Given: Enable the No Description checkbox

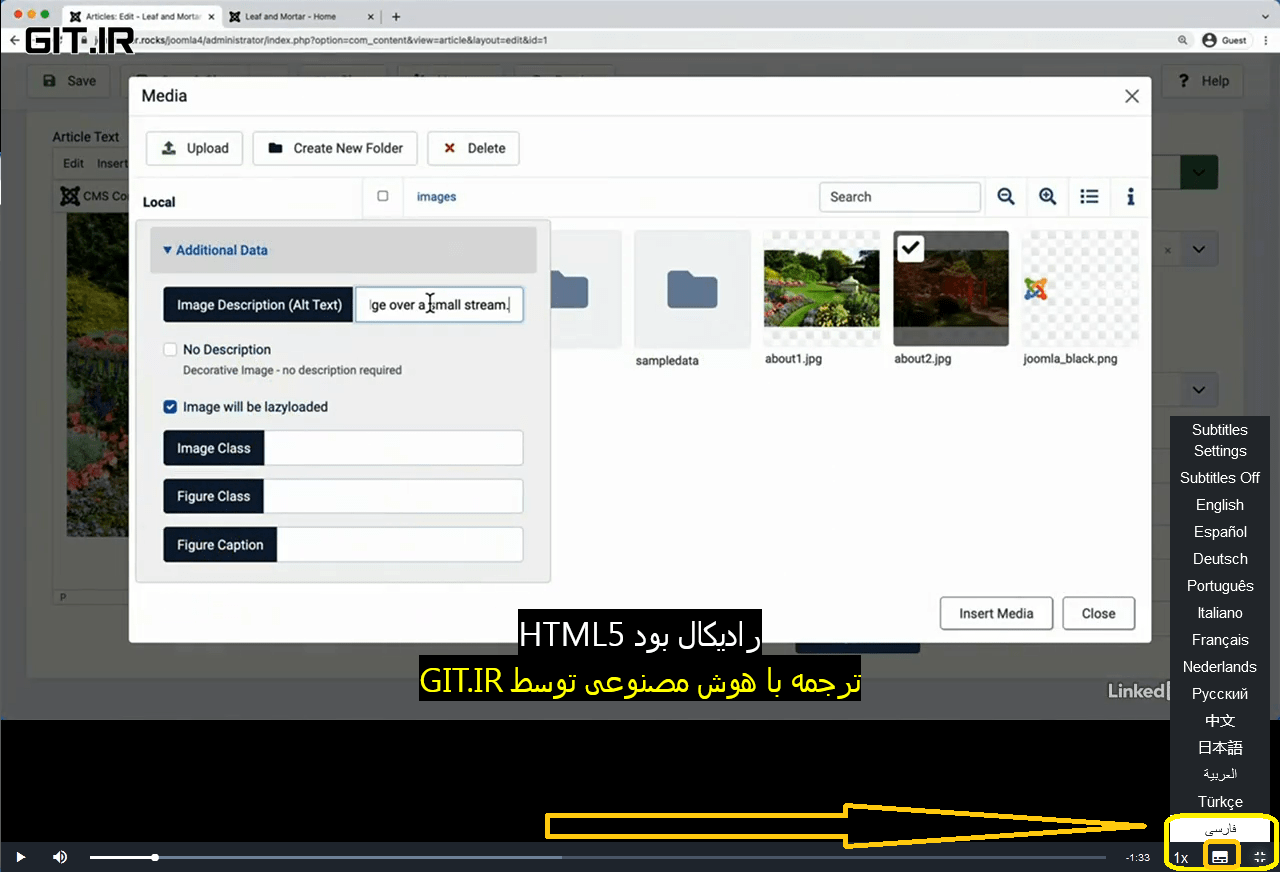Looking at the screenshot, I should (170, 350).
